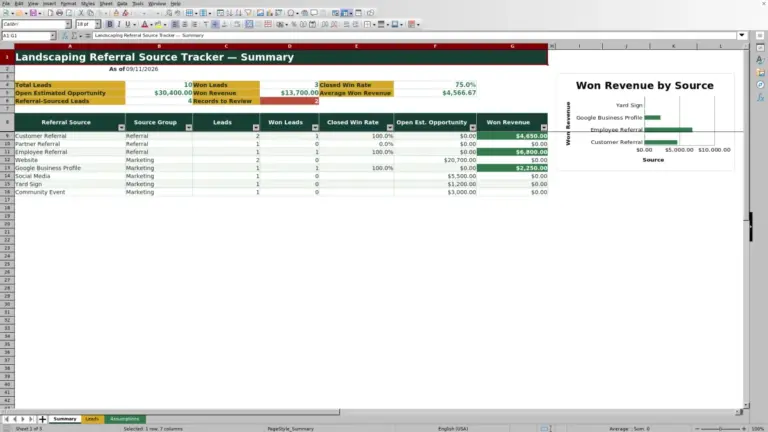
Task: Click the zoom slider in status bar
Action: coord(720,429)
